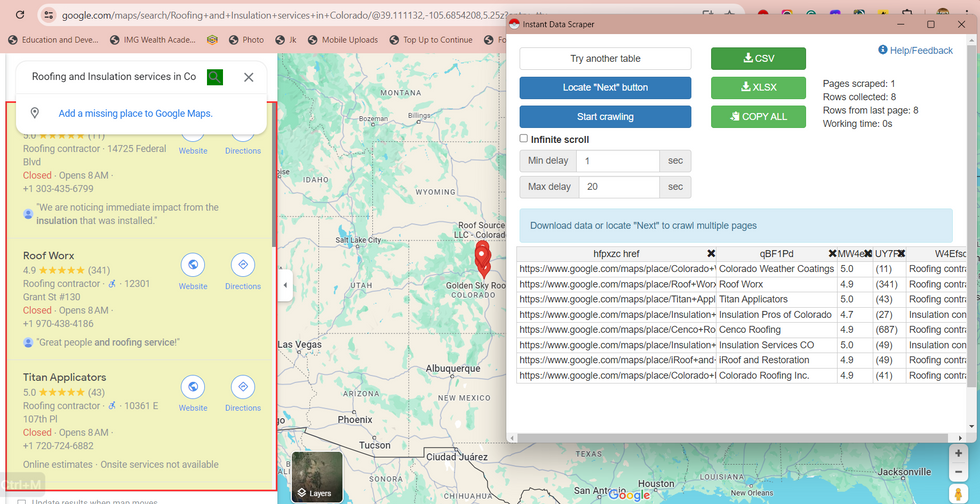Click phone number +1 970-438-4186
This screenshot has height=504, width=980.
coord(58,324)
